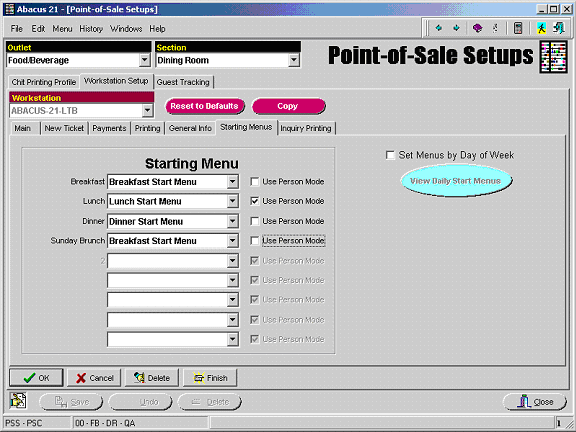The image size is (576, 432).
Task: Expand the Workstation ABACUS-21-LTB dropdown
Action: point(147,110)
